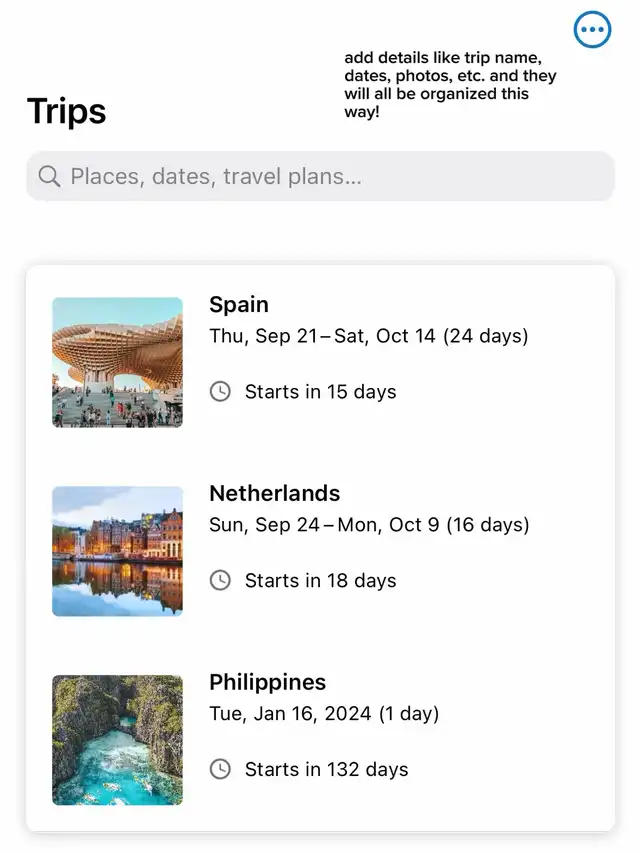Open the Netherlands canal photo thumbnail
This screenshot has width=640, height=853.
click(117, 551)
